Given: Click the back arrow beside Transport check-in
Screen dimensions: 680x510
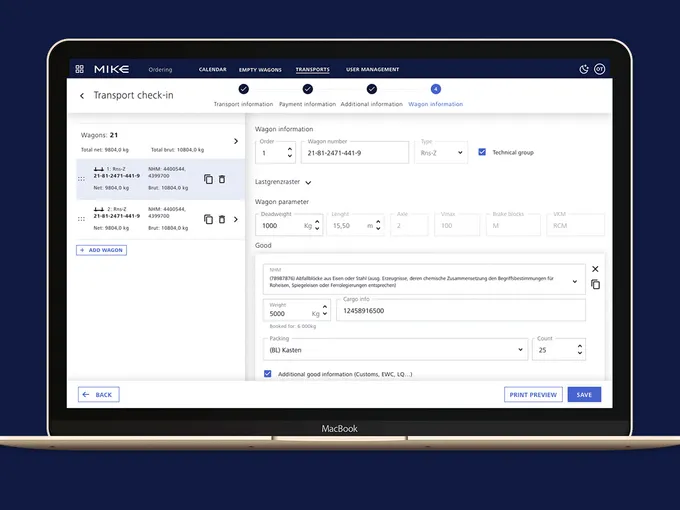Looking at the screenshot, I should (x=82, y=96).
